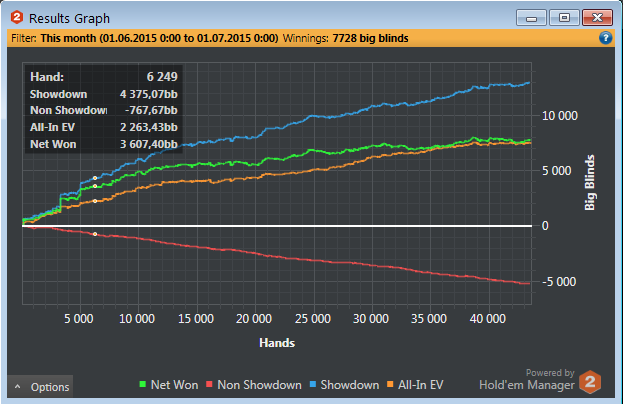The width and height of the screenshot is (623, 404).
Task: Click the Net Won data point marker on the green line
Action: 95,186
